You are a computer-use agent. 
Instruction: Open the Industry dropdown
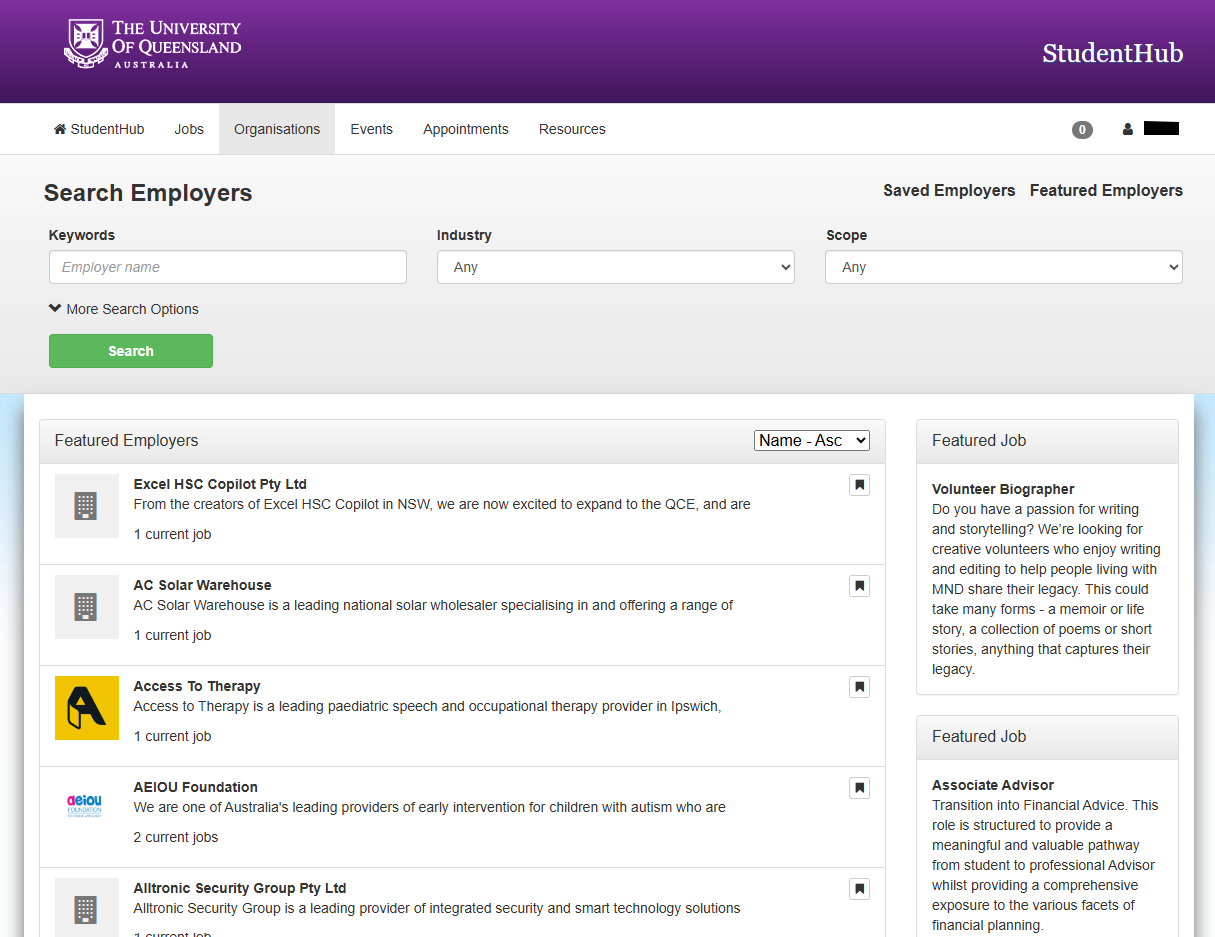[616, 267]
